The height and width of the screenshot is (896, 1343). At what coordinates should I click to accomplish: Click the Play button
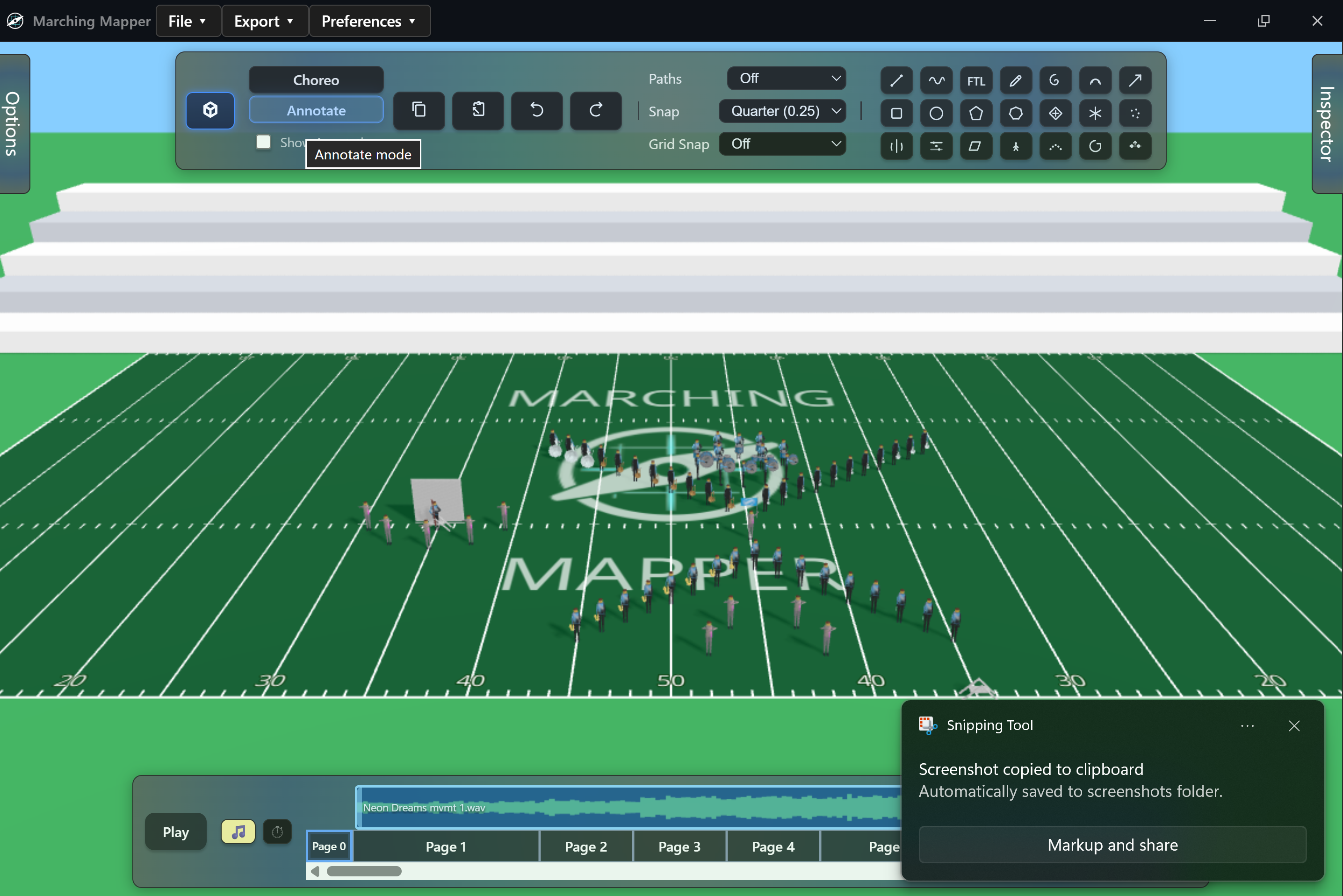click(175, 832)
